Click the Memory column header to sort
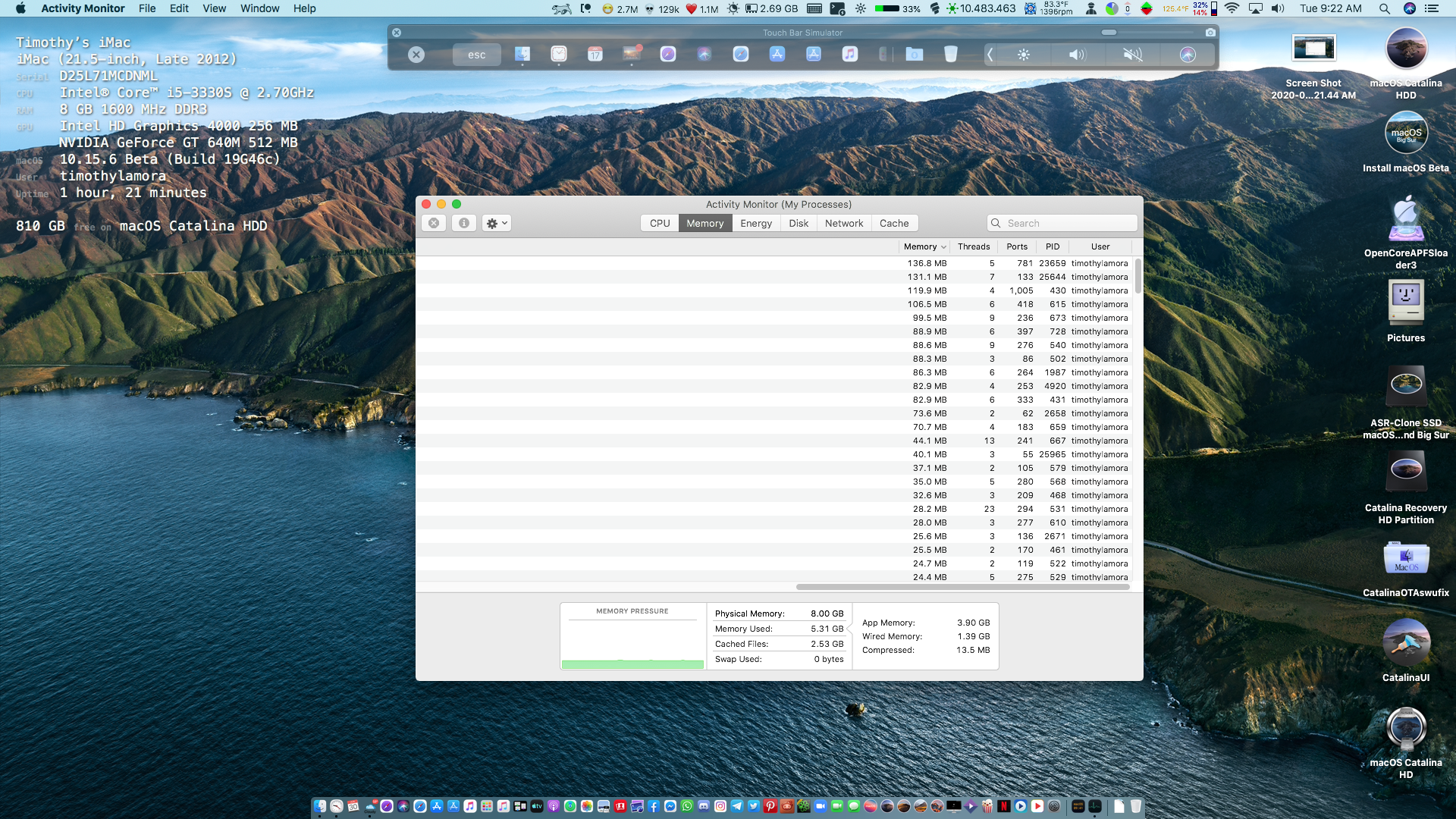1456x819 pixels. pos(919,246)
